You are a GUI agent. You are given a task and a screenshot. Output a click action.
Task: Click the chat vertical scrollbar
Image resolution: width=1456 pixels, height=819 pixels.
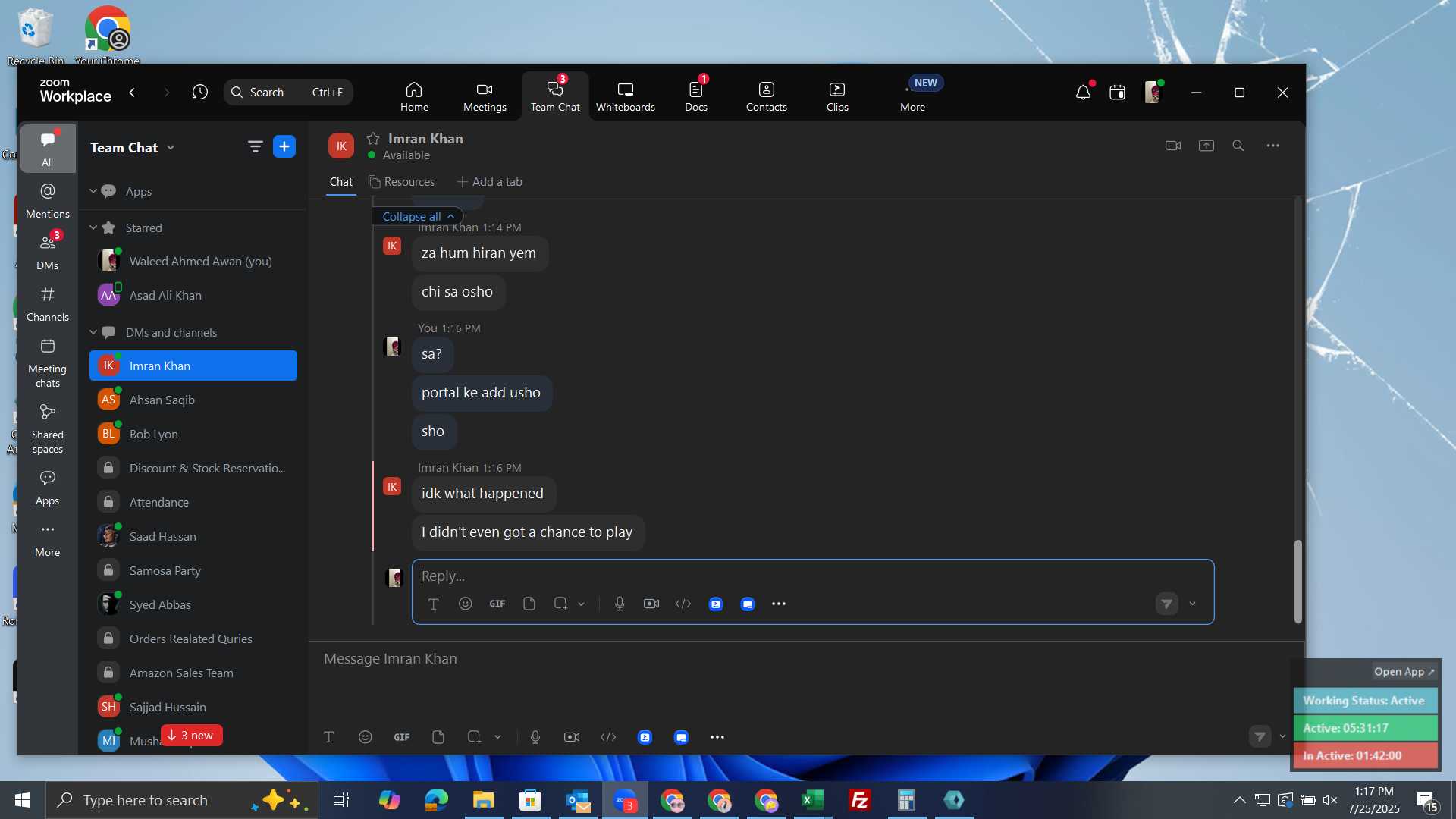click(x=1298, y=582)
